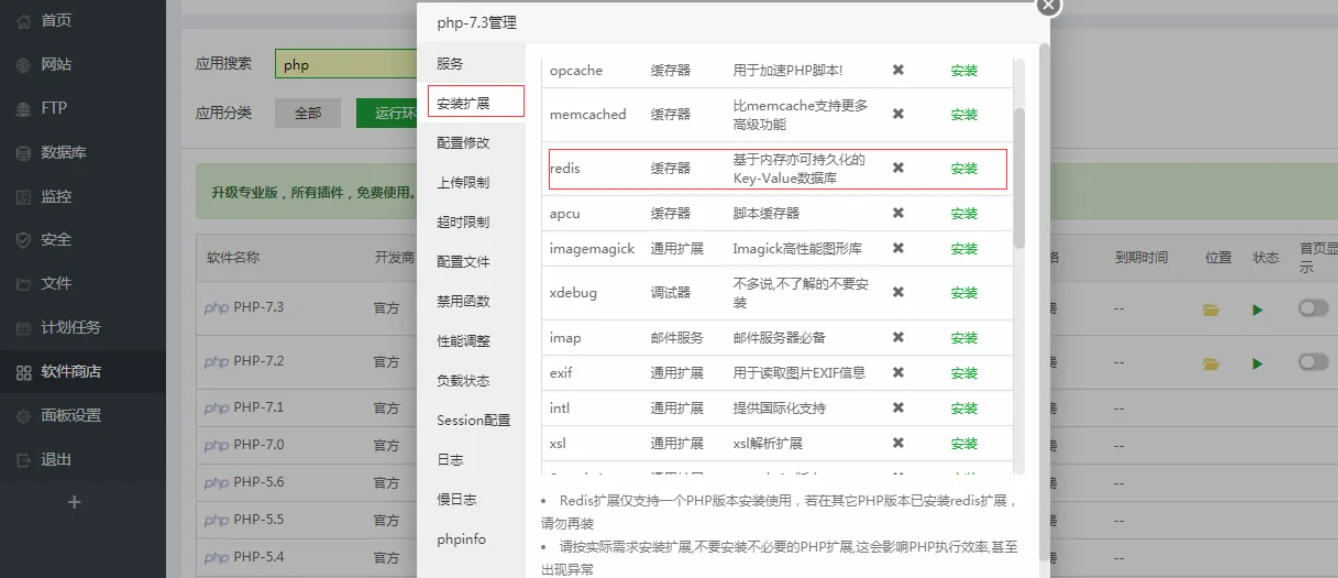
Task: Open the 监控 monitoring sidebar icon
Action: (x=24, y=197)
